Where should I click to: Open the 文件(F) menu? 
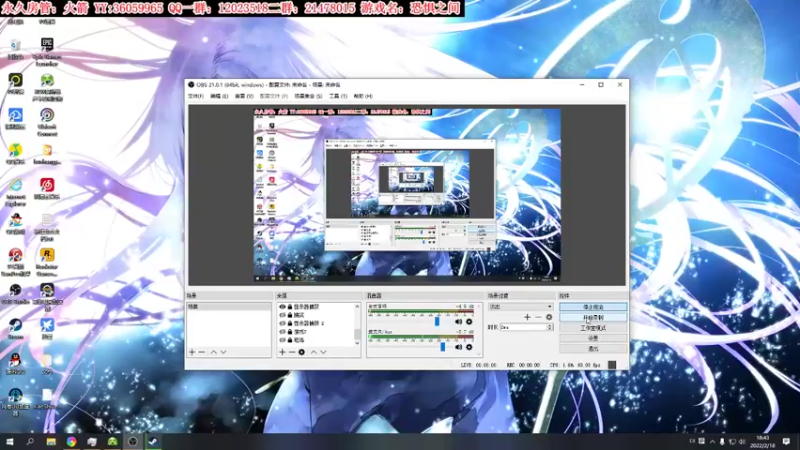(195, 96)
